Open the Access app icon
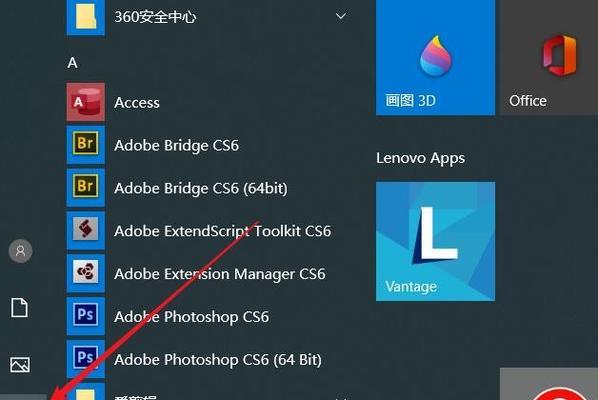Screen dimensions: 598x400 [85, 102]
